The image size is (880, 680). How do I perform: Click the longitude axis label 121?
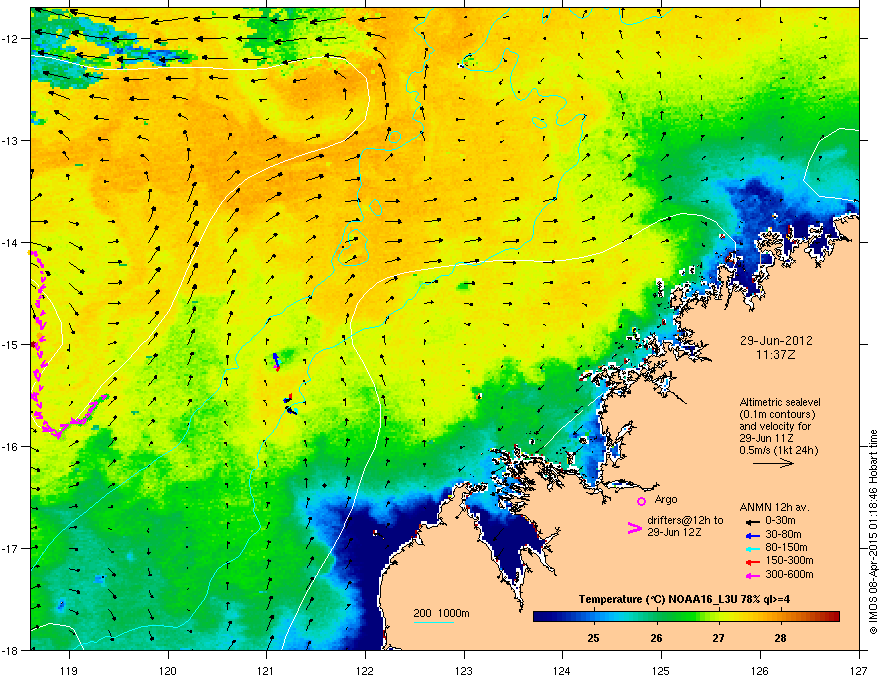coord(266,670)
